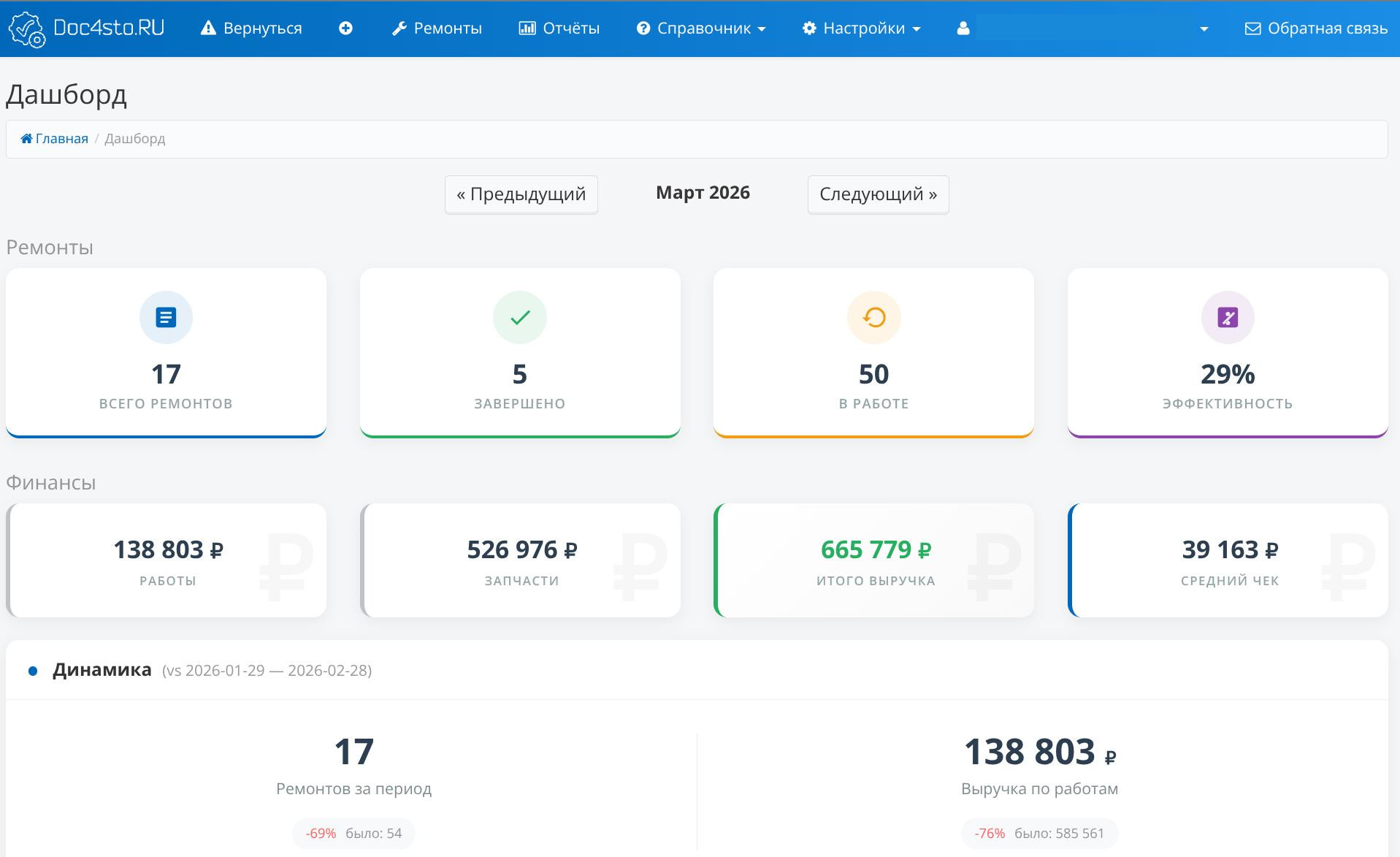Open the Ремонты menu item
The height and width of the screenshot is (857, 1400).
pyautogui.click(x=437, y=28)
